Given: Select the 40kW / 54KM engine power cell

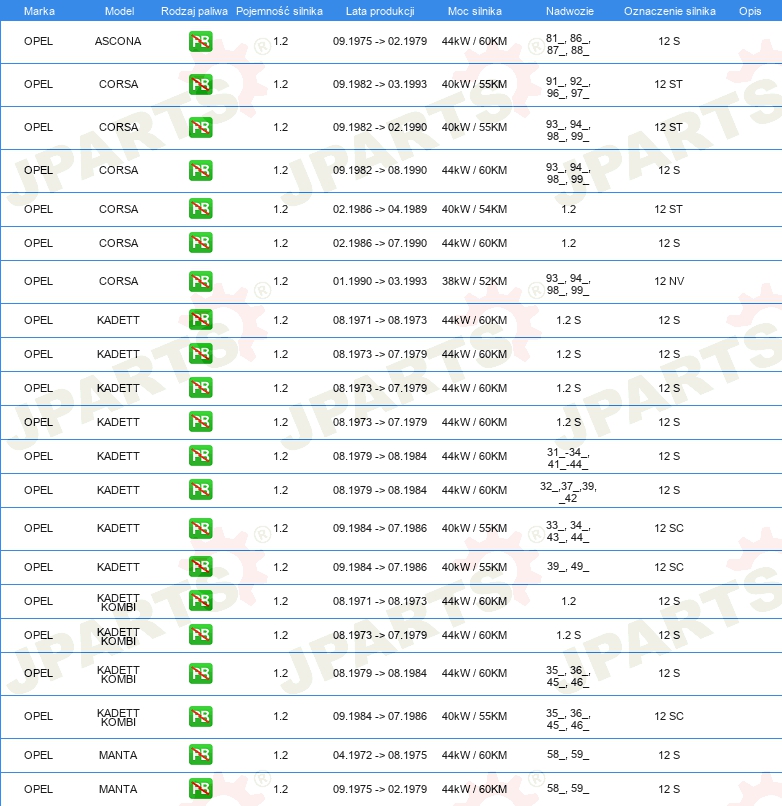Looking at the screenshot, I should point(474,209).
